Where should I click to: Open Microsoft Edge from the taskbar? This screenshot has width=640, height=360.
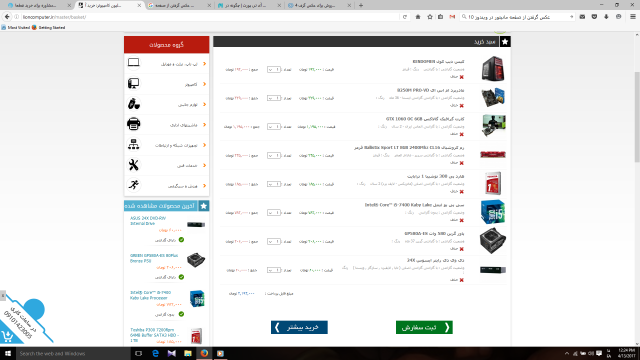[x=155, y=353]
